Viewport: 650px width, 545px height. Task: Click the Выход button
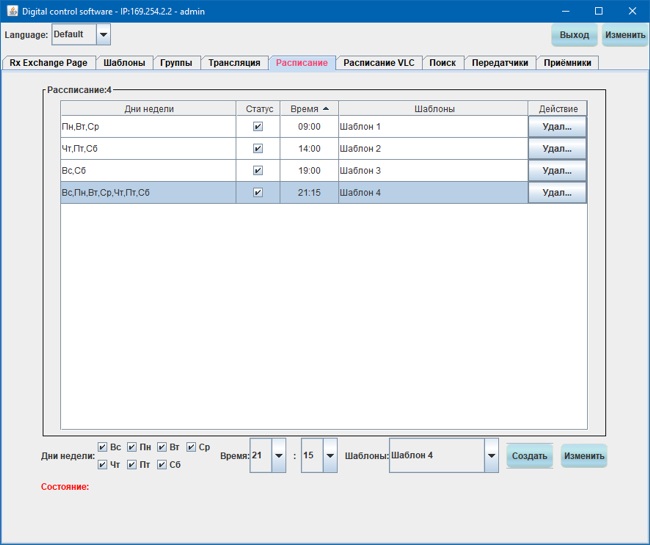pyautogui.click(x=574, y=35)
